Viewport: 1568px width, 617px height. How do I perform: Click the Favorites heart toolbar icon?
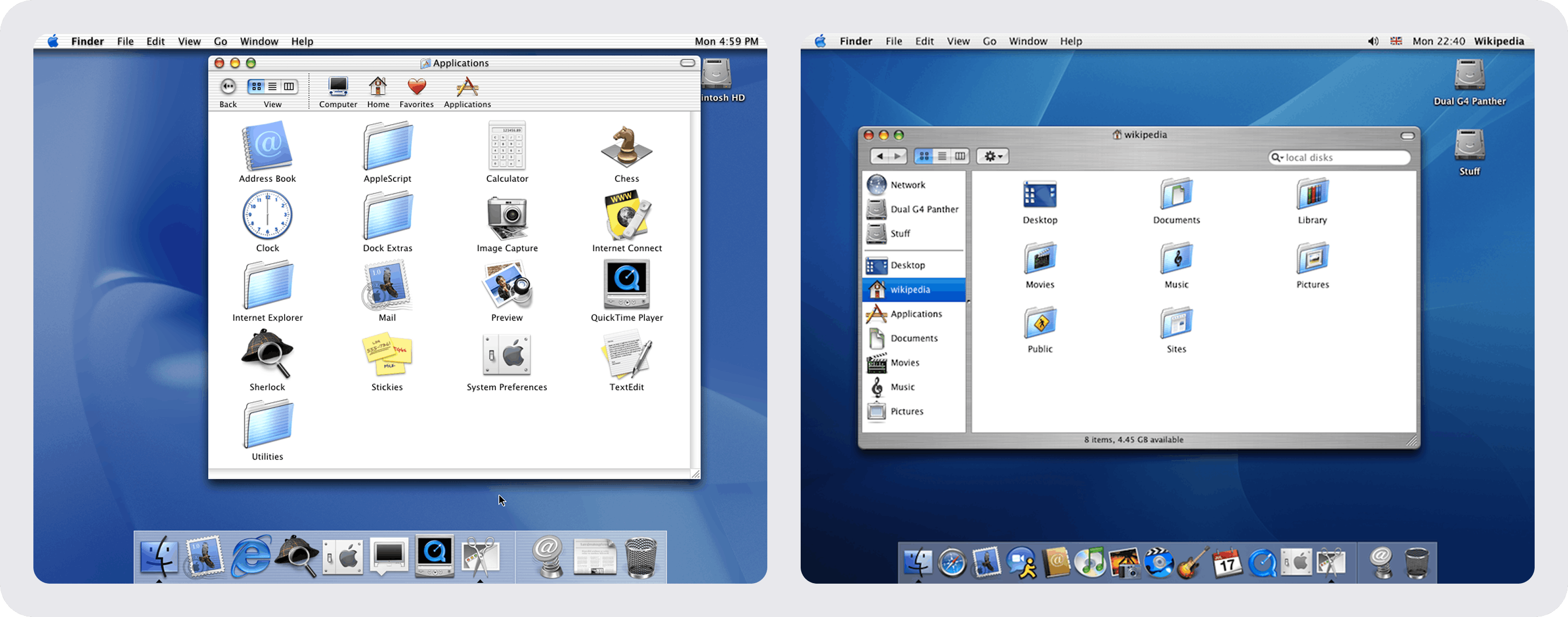[416, 88]
